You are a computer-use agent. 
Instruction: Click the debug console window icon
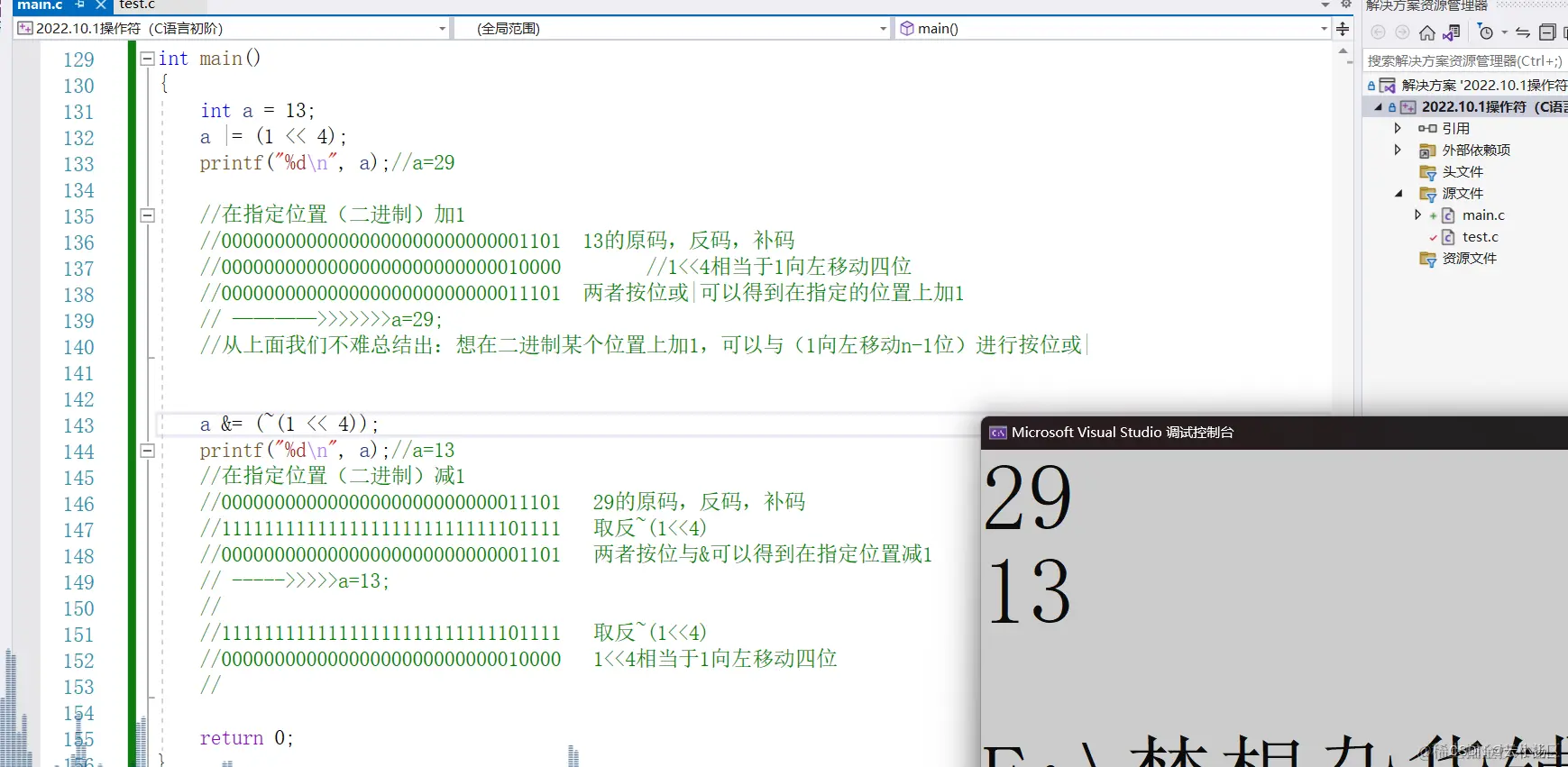pos(997,433)
